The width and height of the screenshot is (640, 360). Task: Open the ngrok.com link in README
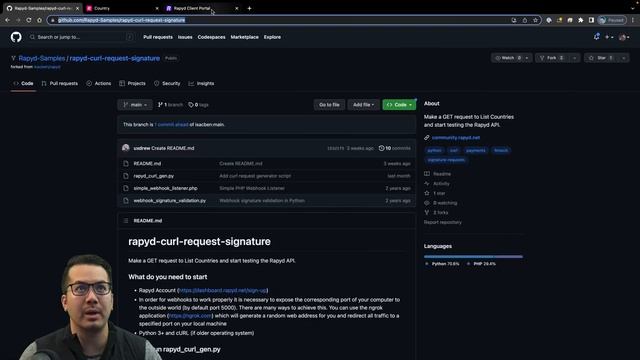(x=190, y=316)
